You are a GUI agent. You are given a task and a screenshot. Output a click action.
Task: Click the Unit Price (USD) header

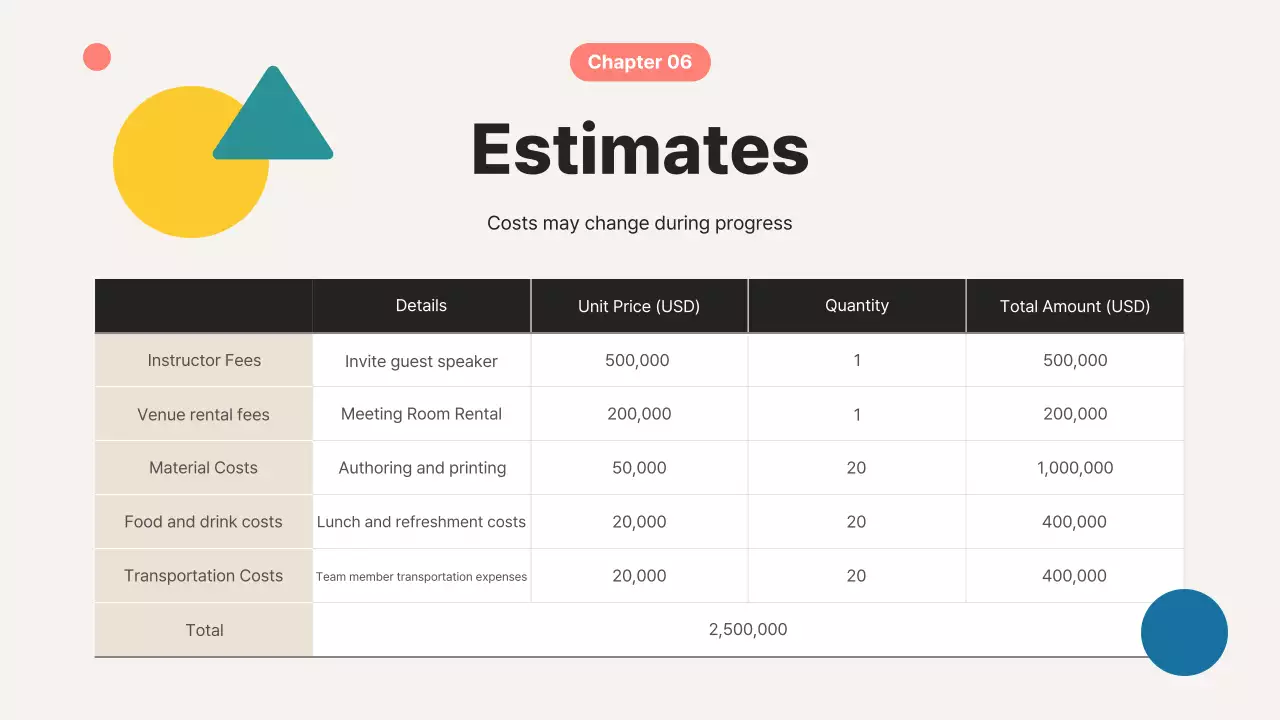click(639, 307)
